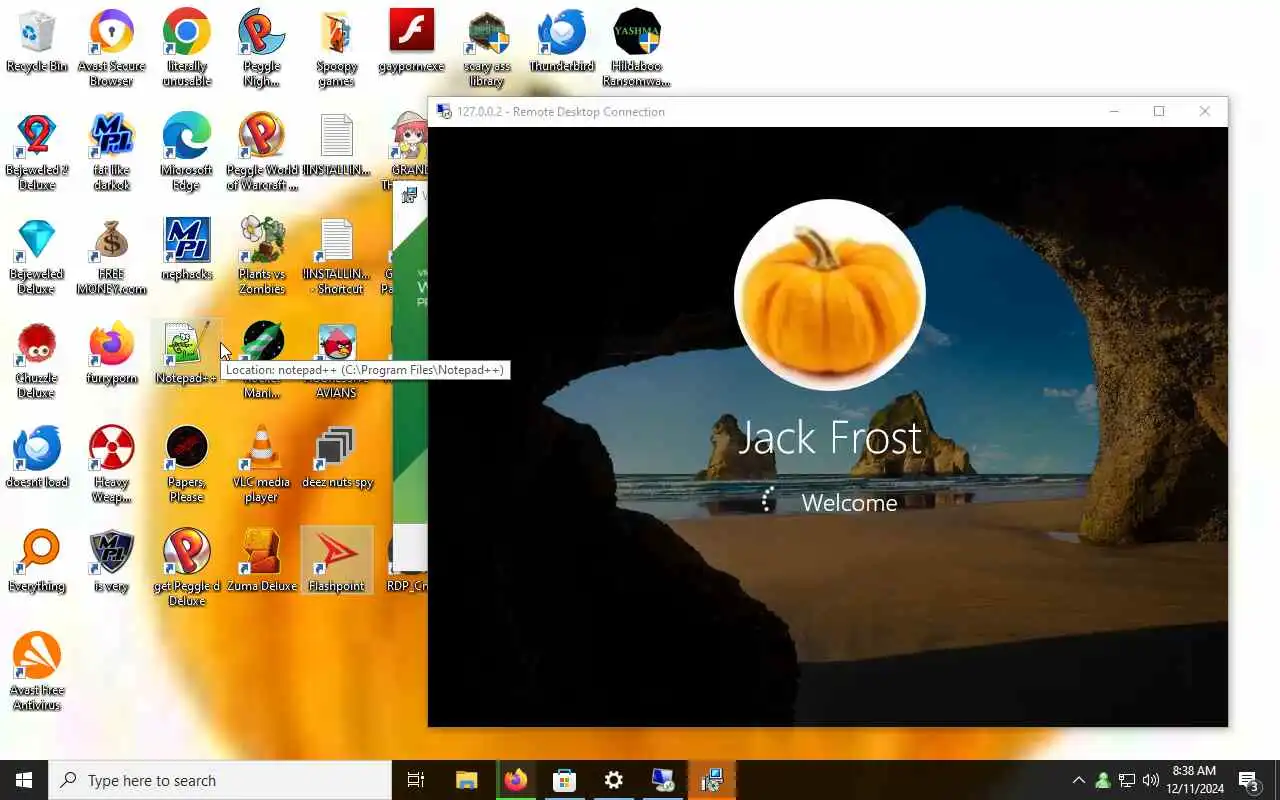Open Microsoft Store from the taskbar
Image resolution: width=1280 pixels, height=800 pixels.
click(x=564, y=780)
